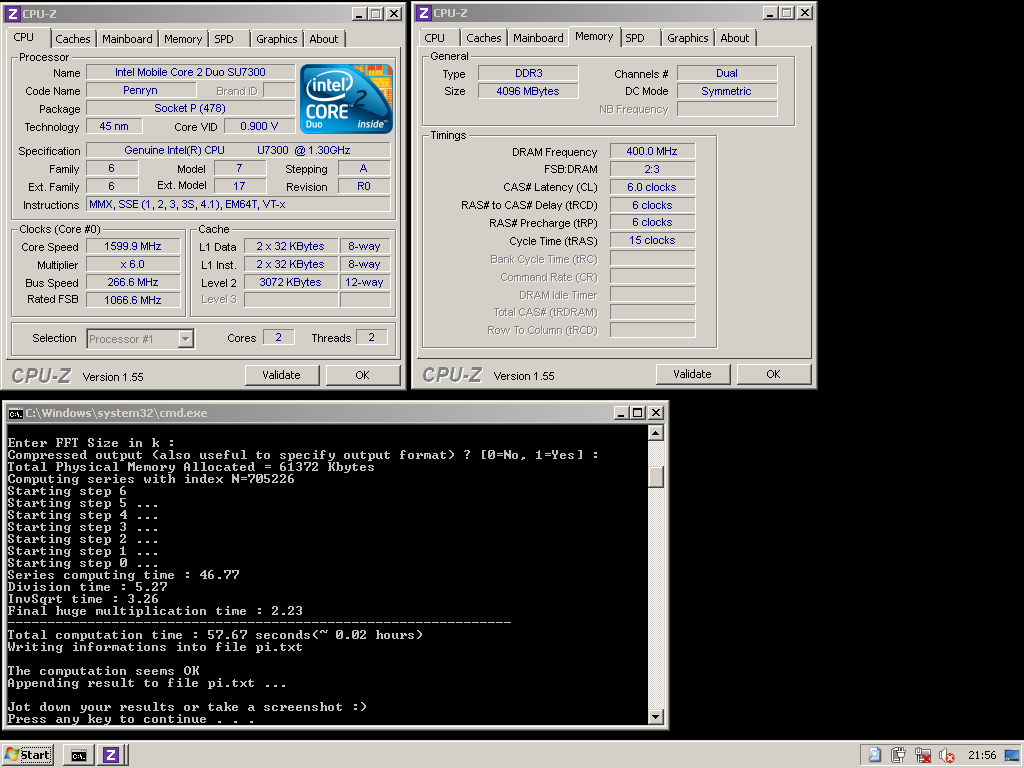Close the cmd.exe window

click(656, 413)
